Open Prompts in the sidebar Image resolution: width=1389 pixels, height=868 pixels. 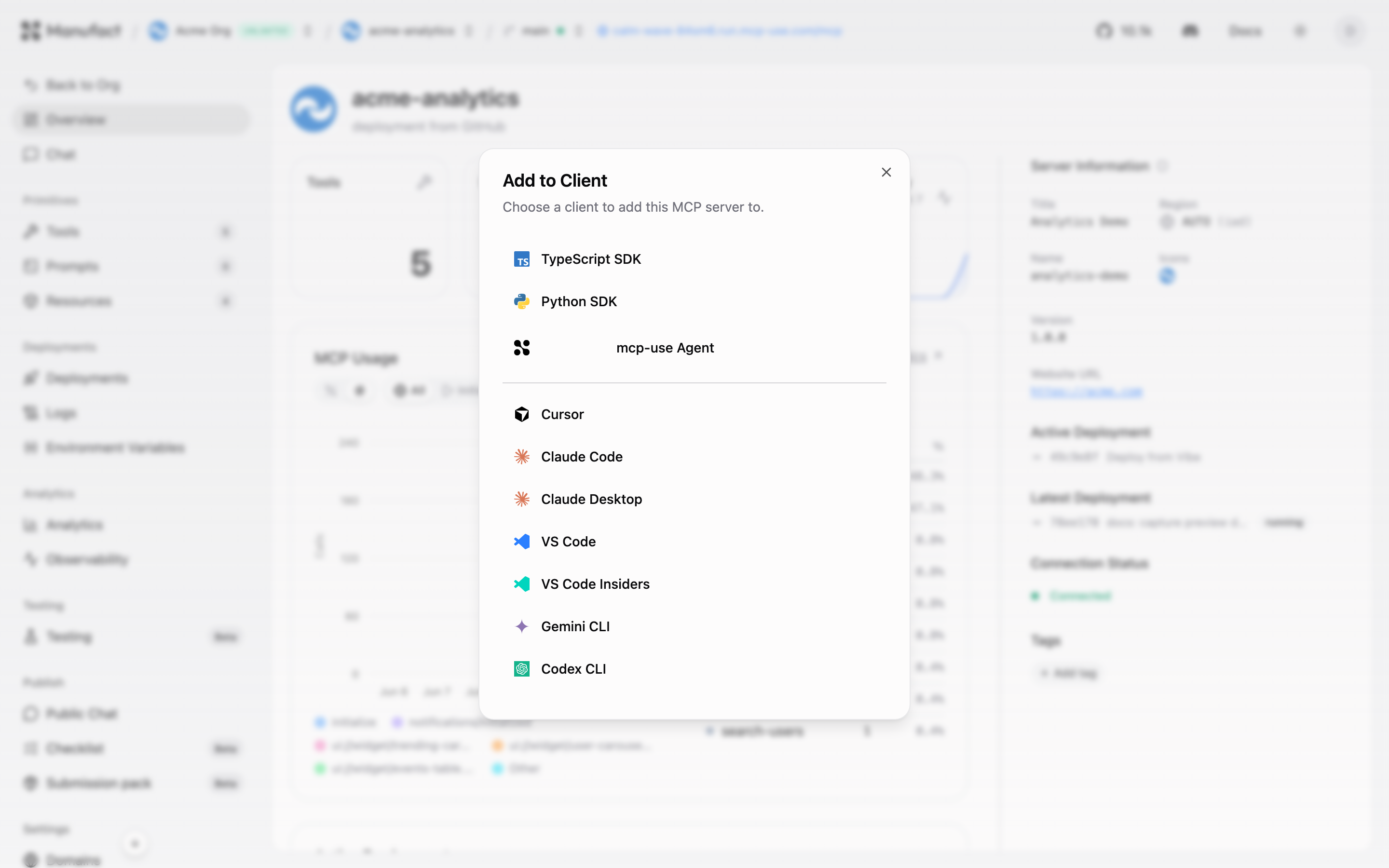(x=132, y=266)
